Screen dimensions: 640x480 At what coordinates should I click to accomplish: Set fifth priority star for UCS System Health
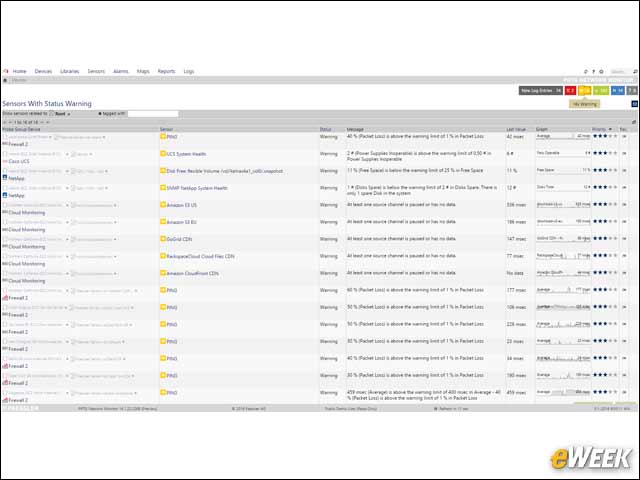[x=615, y=153]
